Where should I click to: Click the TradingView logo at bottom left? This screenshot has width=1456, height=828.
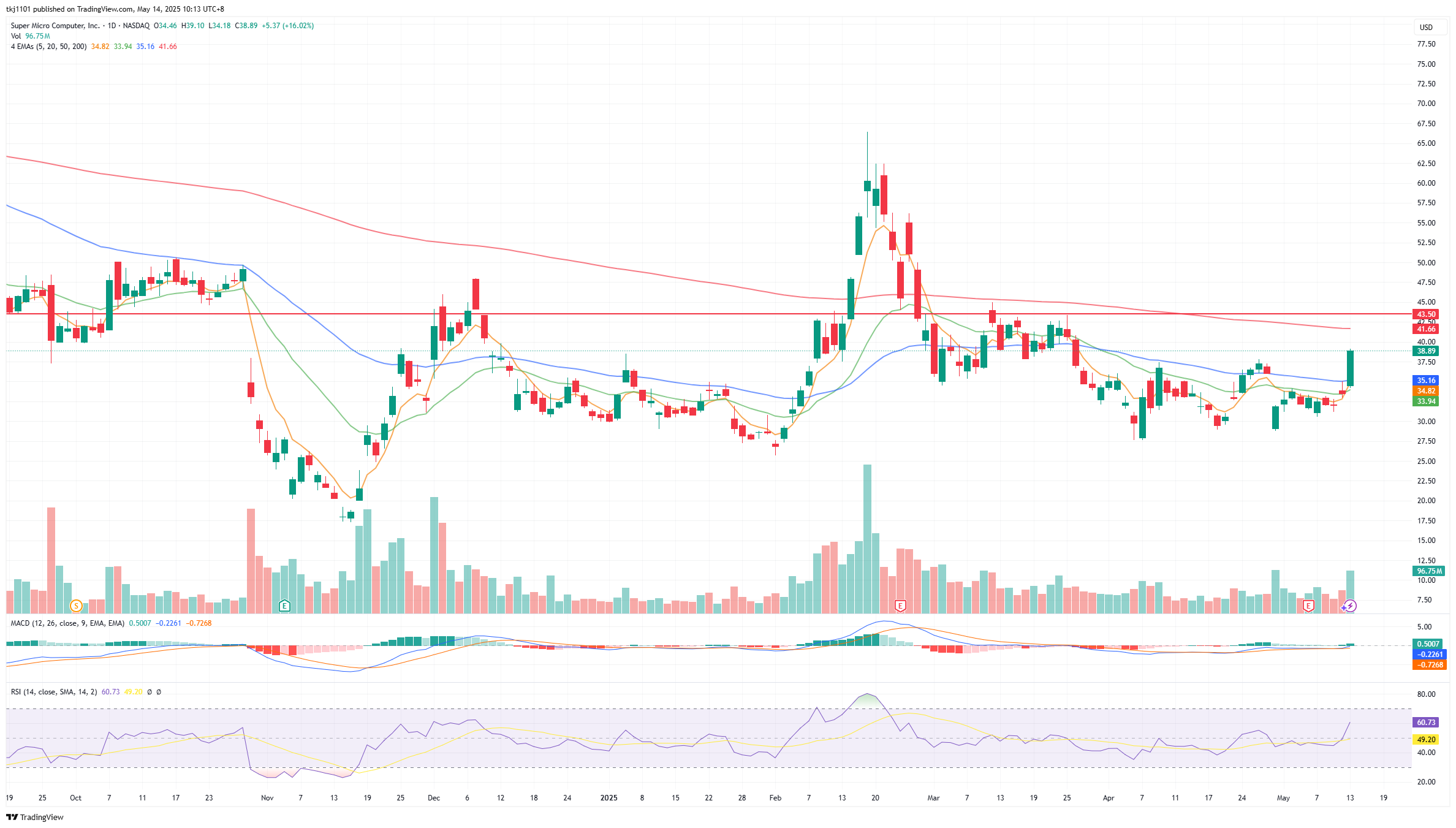click(x=35, y=817)
